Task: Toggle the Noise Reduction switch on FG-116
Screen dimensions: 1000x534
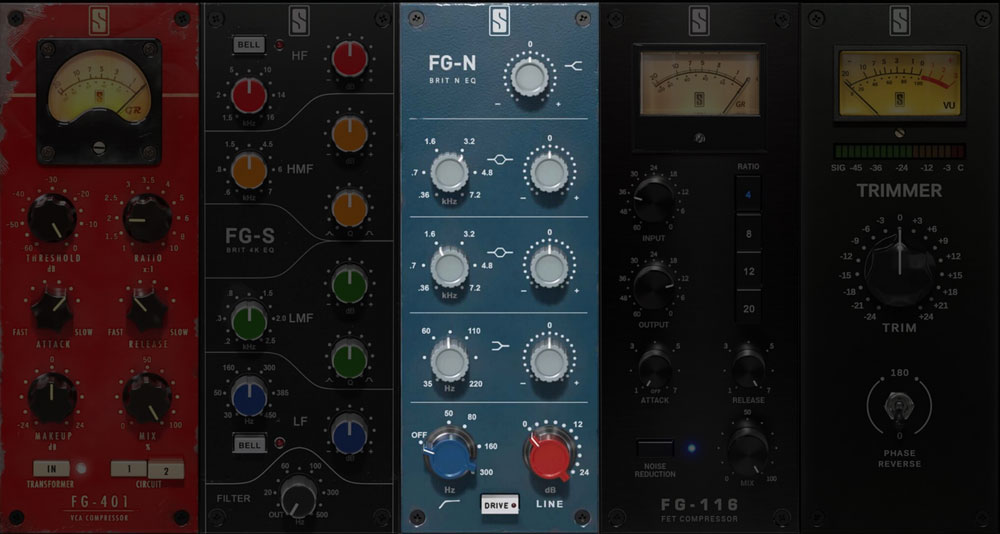Action: [654, 446]
